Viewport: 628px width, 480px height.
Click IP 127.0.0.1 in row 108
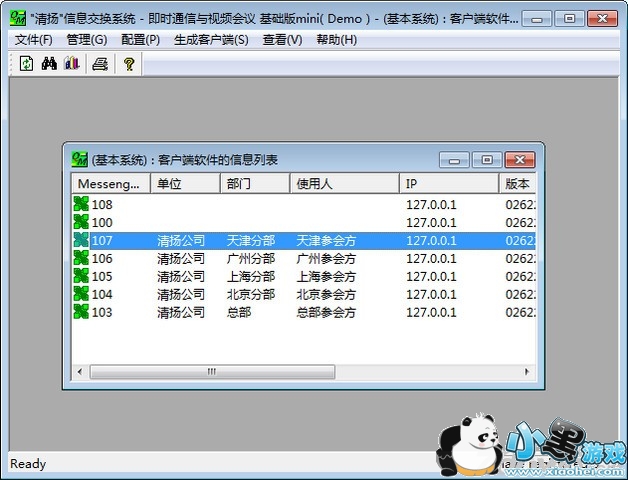coord(431,204)
